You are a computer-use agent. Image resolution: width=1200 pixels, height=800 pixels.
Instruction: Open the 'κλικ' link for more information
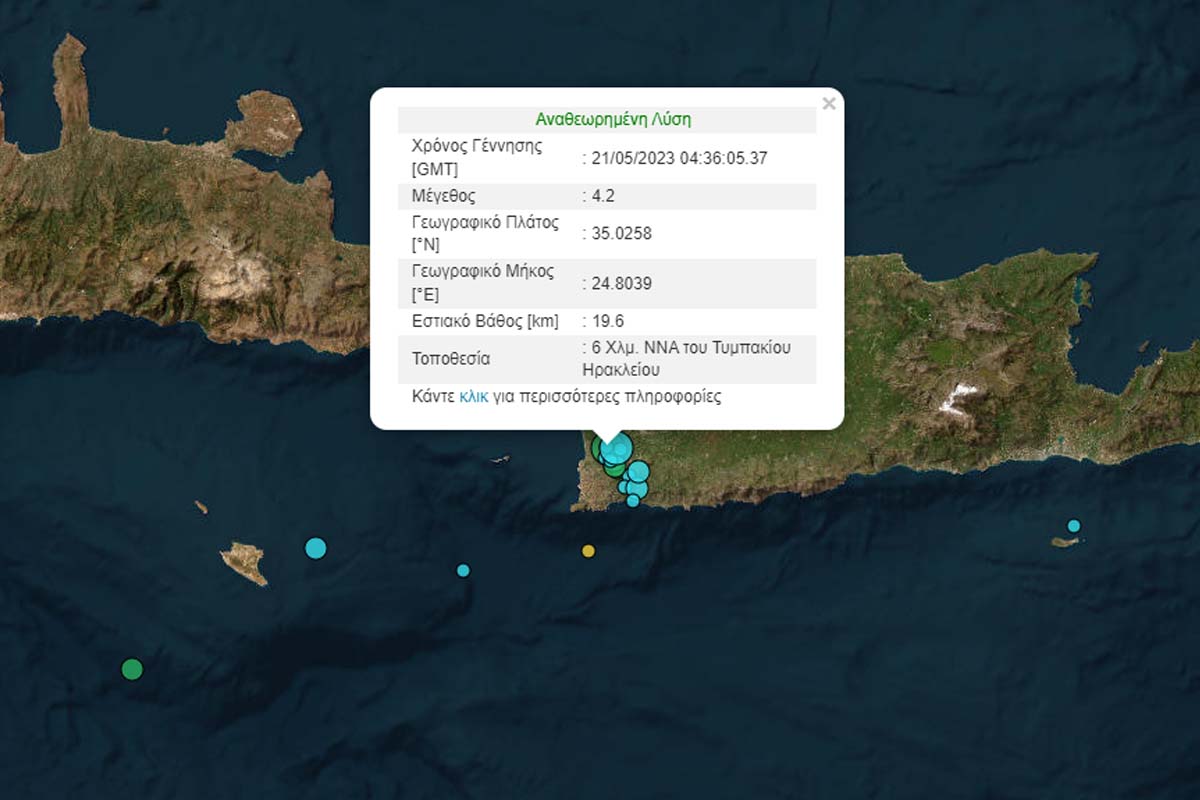pyautogui.click(x=473, y=397)
